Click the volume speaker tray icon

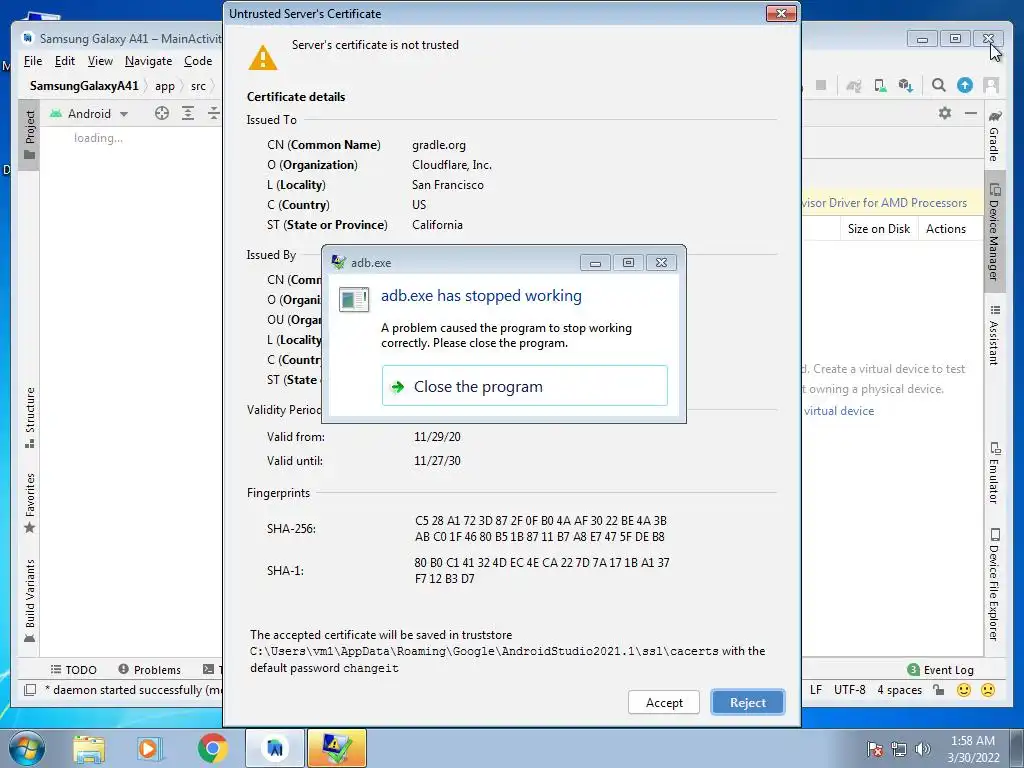922,748
